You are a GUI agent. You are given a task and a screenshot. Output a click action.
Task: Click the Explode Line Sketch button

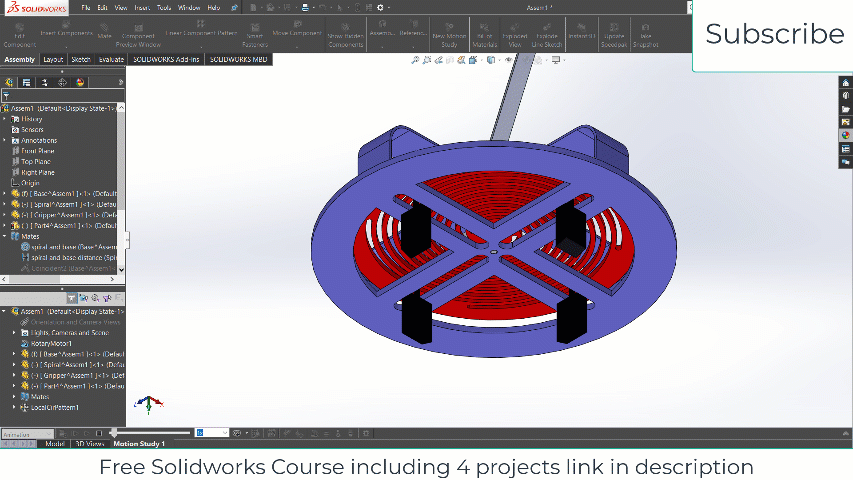(547, 35)
